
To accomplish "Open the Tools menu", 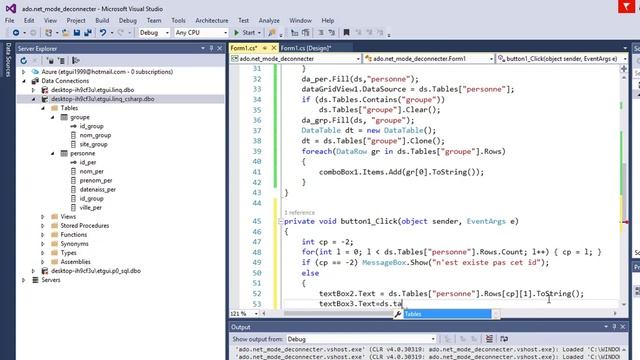I will click(x=178, y=20).
